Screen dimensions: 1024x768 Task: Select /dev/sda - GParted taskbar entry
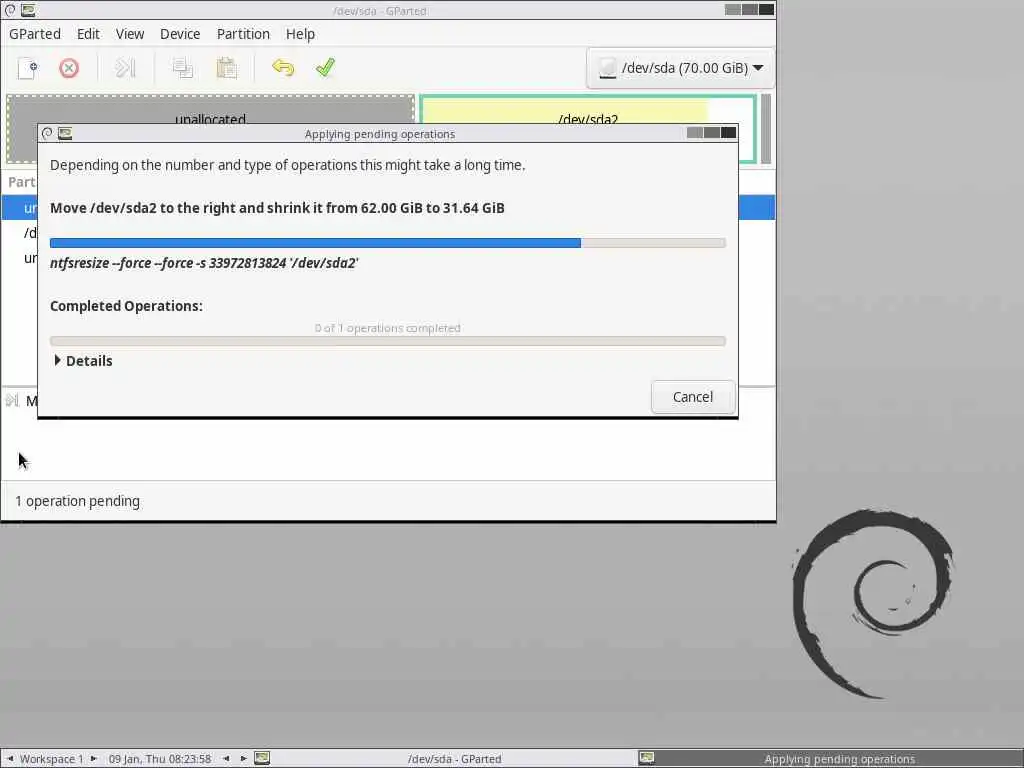(x=455, y=758)
